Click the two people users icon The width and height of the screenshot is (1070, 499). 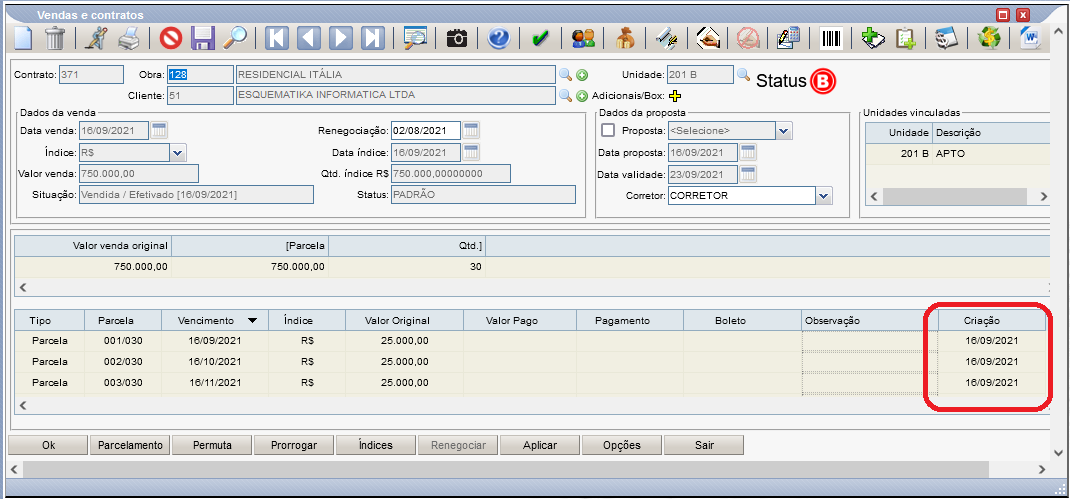pos(583,38)
